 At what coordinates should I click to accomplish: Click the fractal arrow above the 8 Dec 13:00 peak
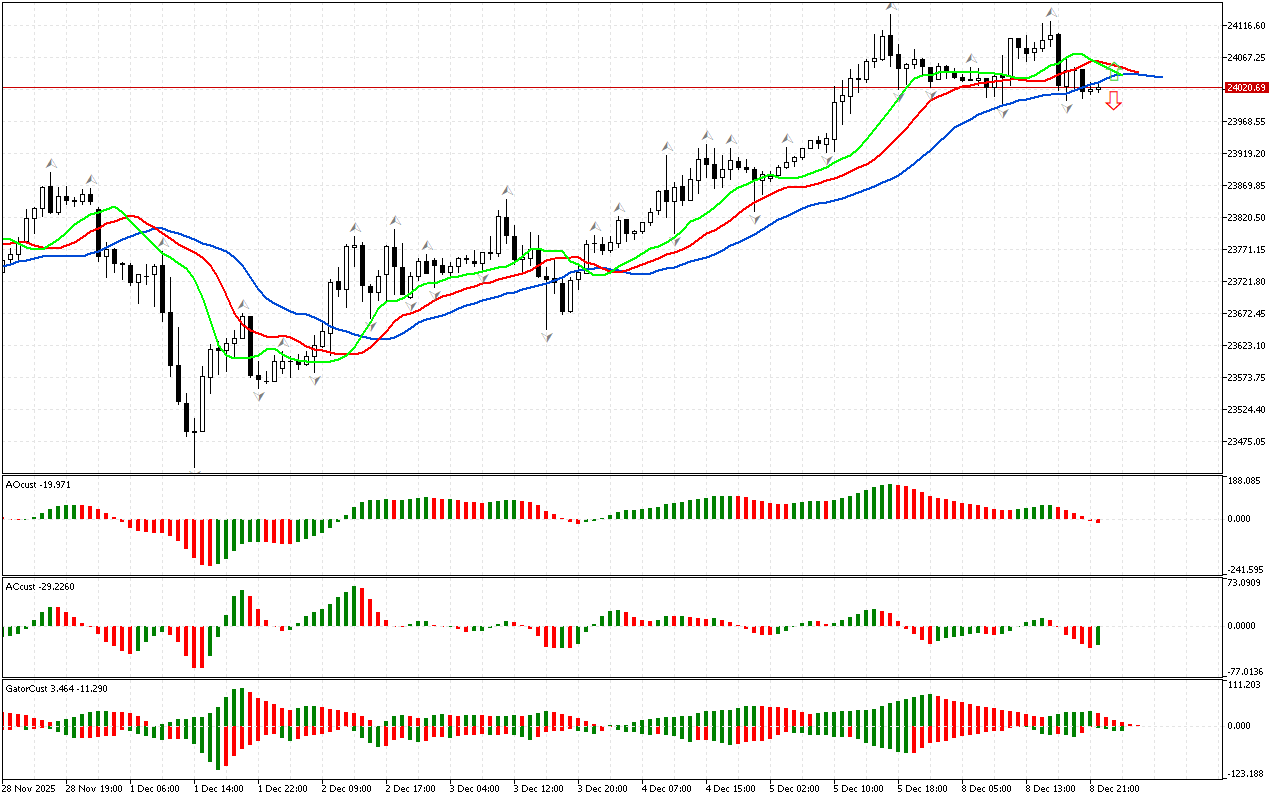tap(1050, 13)
